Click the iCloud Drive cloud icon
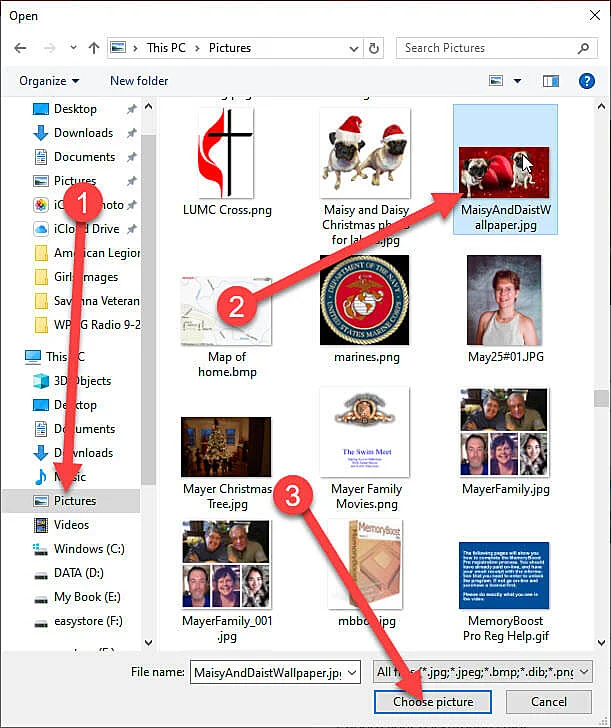This screenshot has width=611, height=728. [41, 229]
